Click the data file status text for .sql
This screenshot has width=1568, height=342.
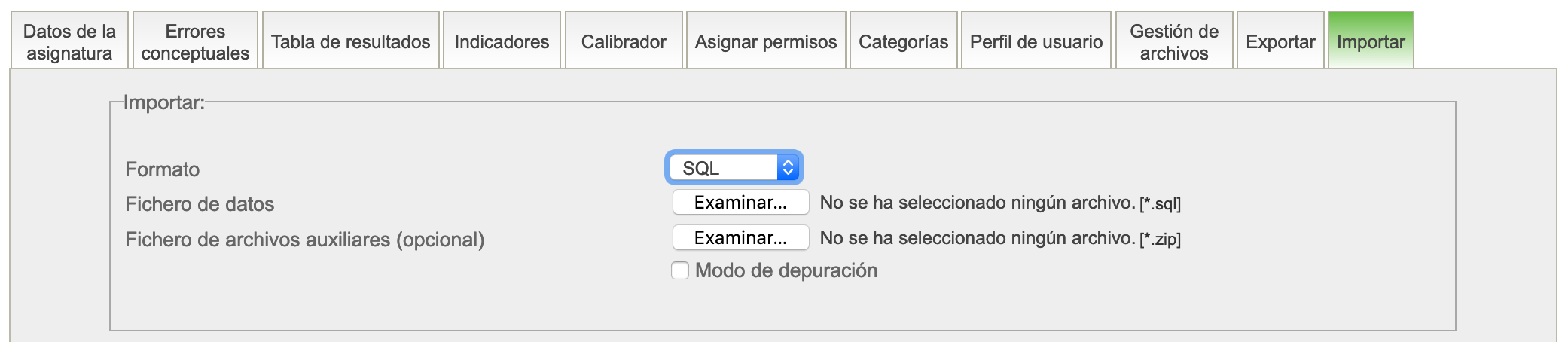pyautogui.click(x=977, y=203)
